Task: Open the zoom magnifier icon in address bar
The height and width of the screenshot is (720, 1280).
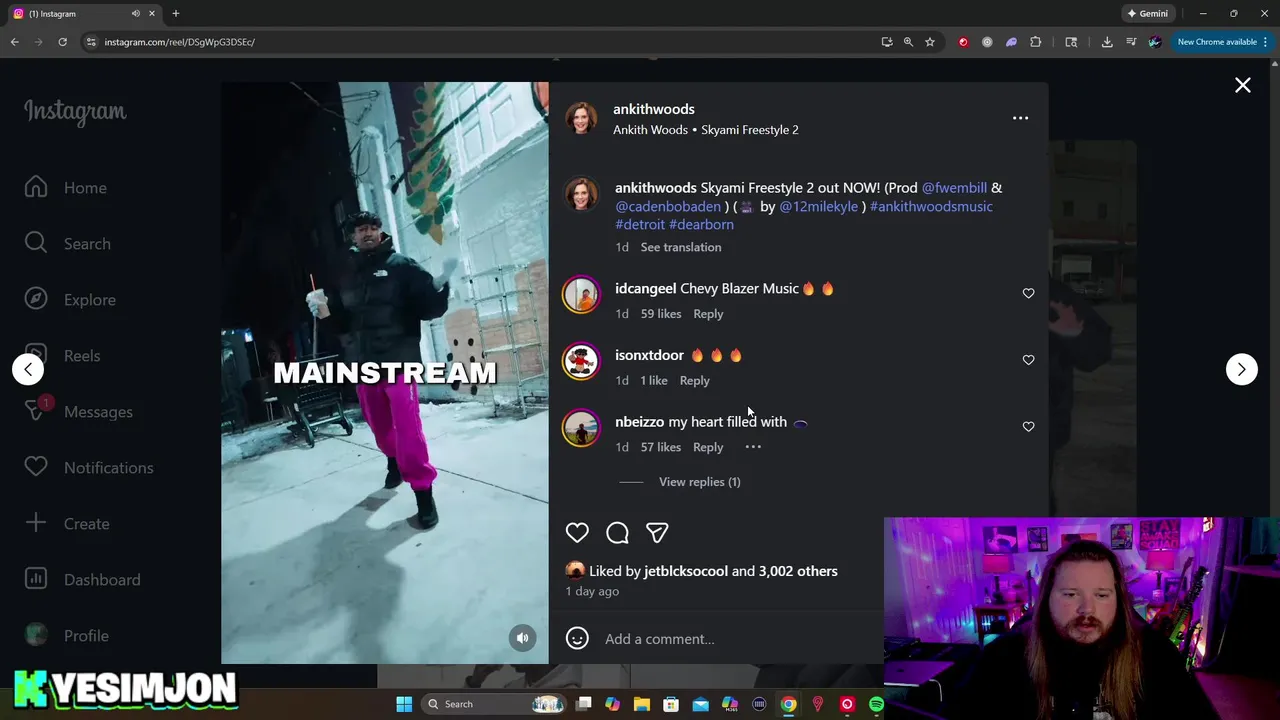Action: (908, 42)
